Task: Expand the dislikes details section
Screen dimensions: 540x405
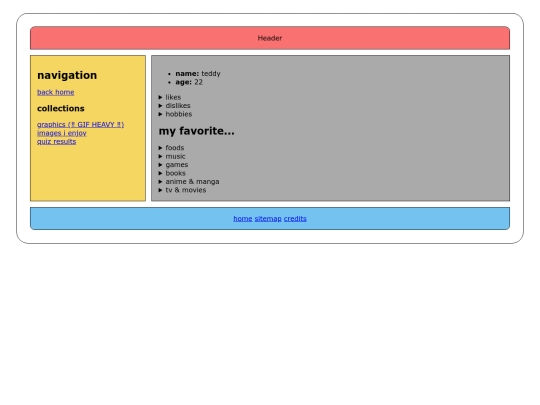Action: pyautogui.click(x=175, y=106)
